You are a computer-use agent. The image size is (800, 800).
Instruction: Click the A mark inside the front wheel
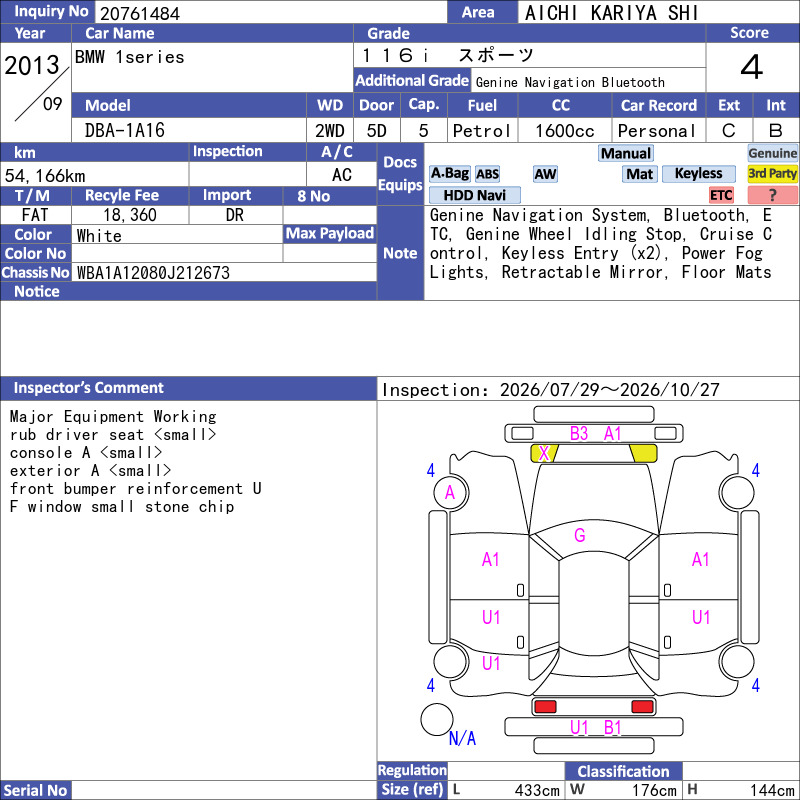[x=449, y=493]
